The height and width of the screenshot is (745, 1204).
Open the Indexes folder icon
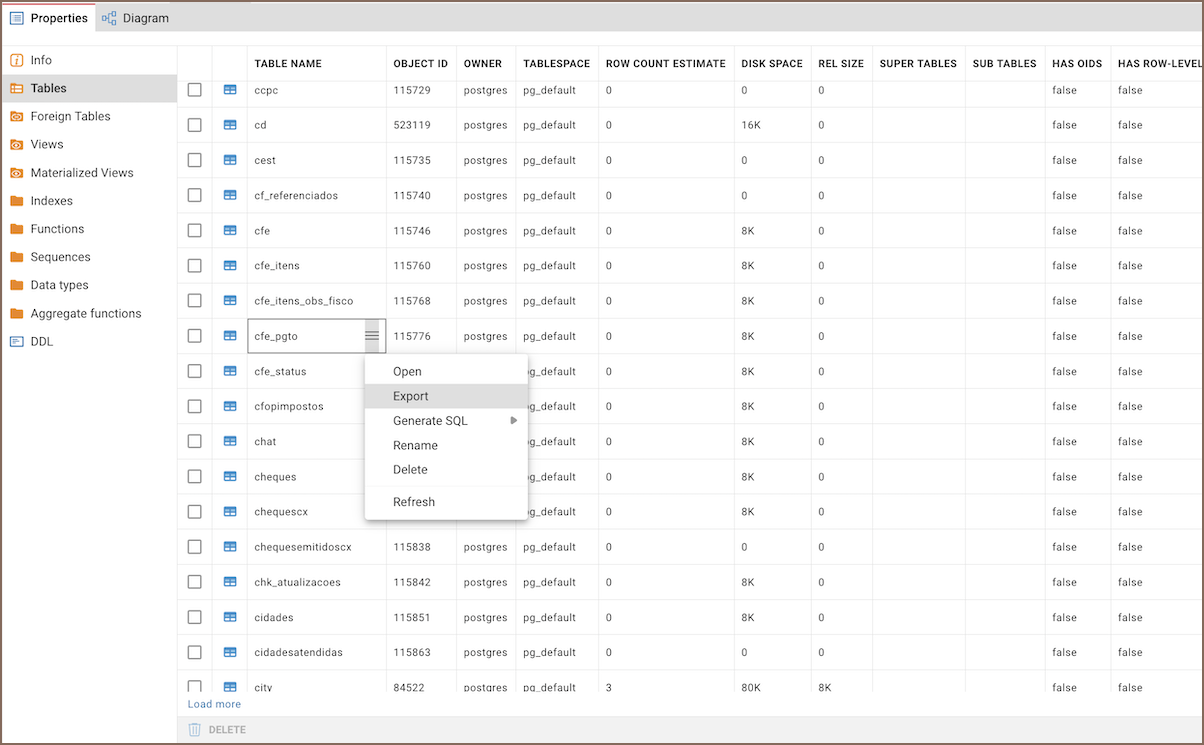16,201
